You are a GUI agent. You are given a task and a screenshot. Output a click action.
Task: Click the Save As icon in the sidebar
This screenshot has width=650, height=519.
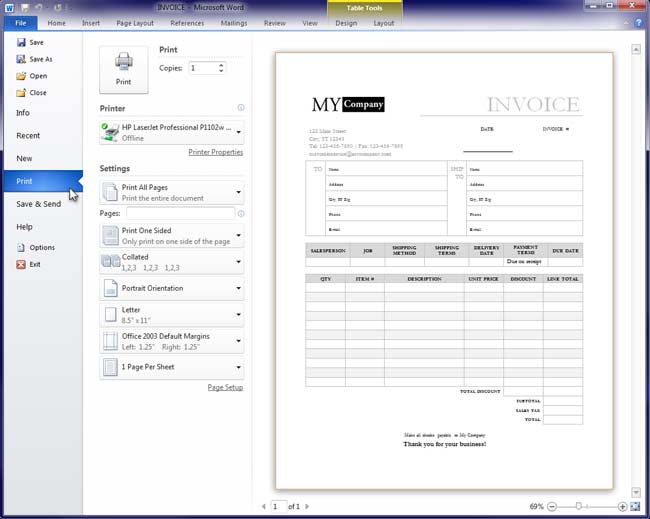click(21, 59)
